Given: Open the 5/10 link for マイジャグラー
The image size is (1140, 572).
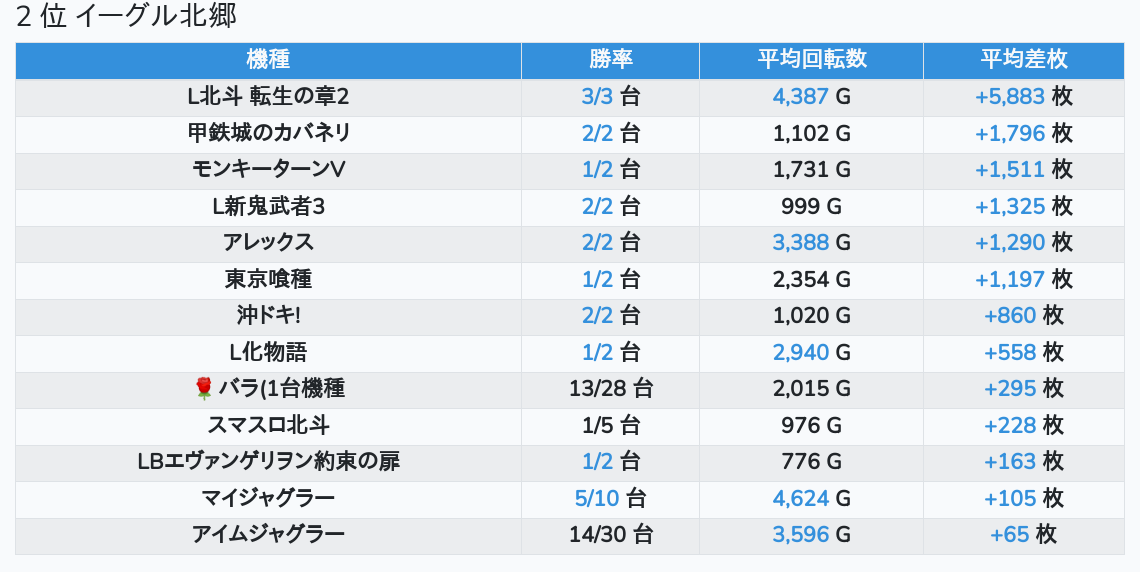Looking at the screenshot, I should point(597,498).
